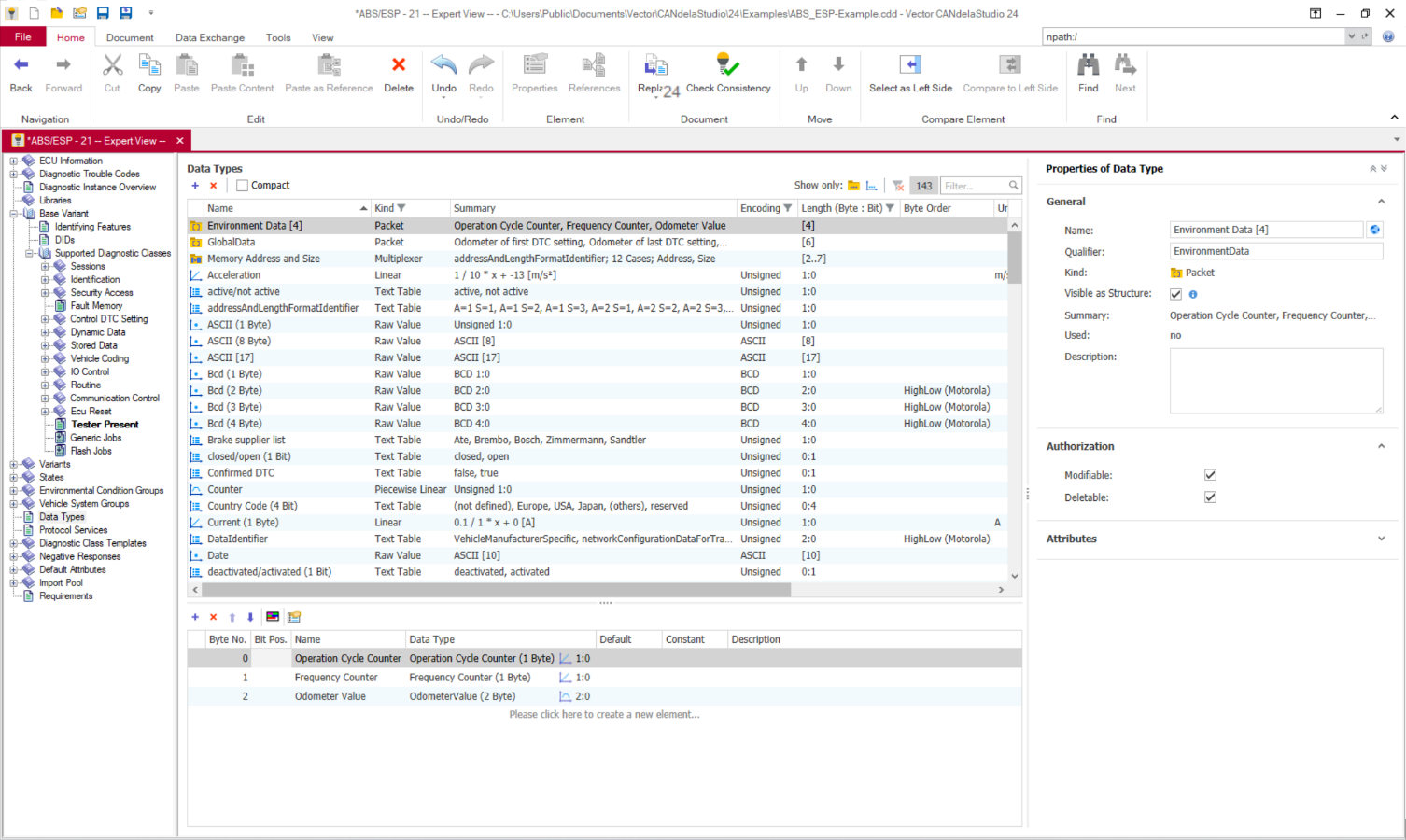Open the Kind column filter dropdown
The height and width of the screenshot is (840, 1406).
click(x=401, y=208)
